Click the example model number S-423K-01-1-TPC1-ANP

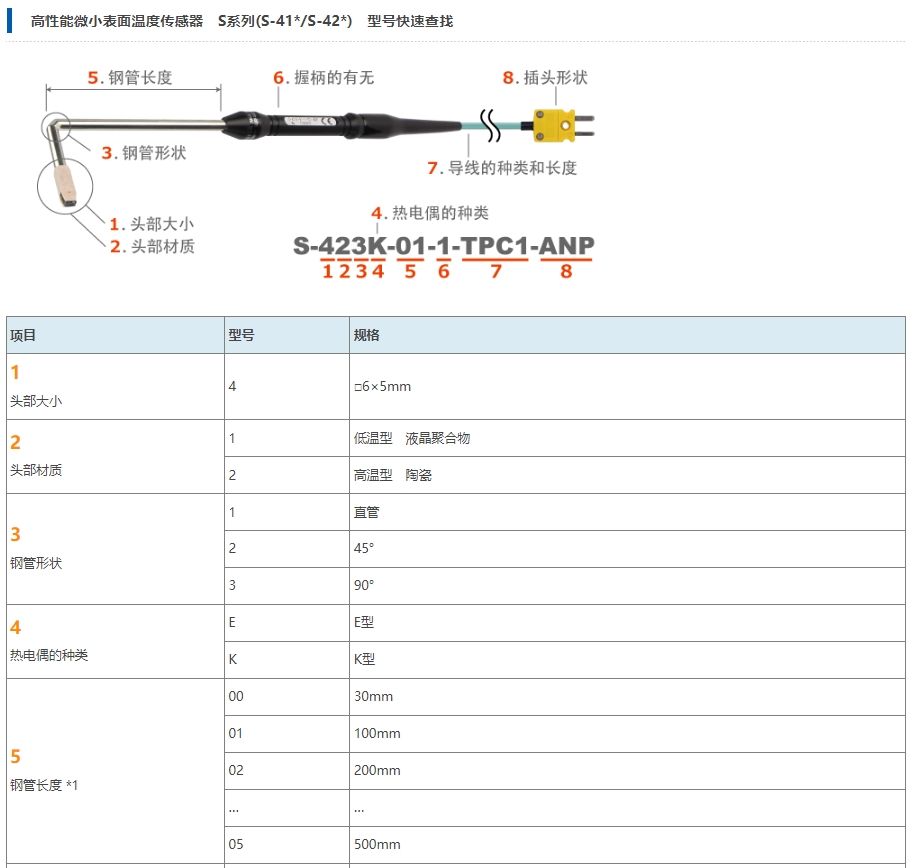(444, 246)
